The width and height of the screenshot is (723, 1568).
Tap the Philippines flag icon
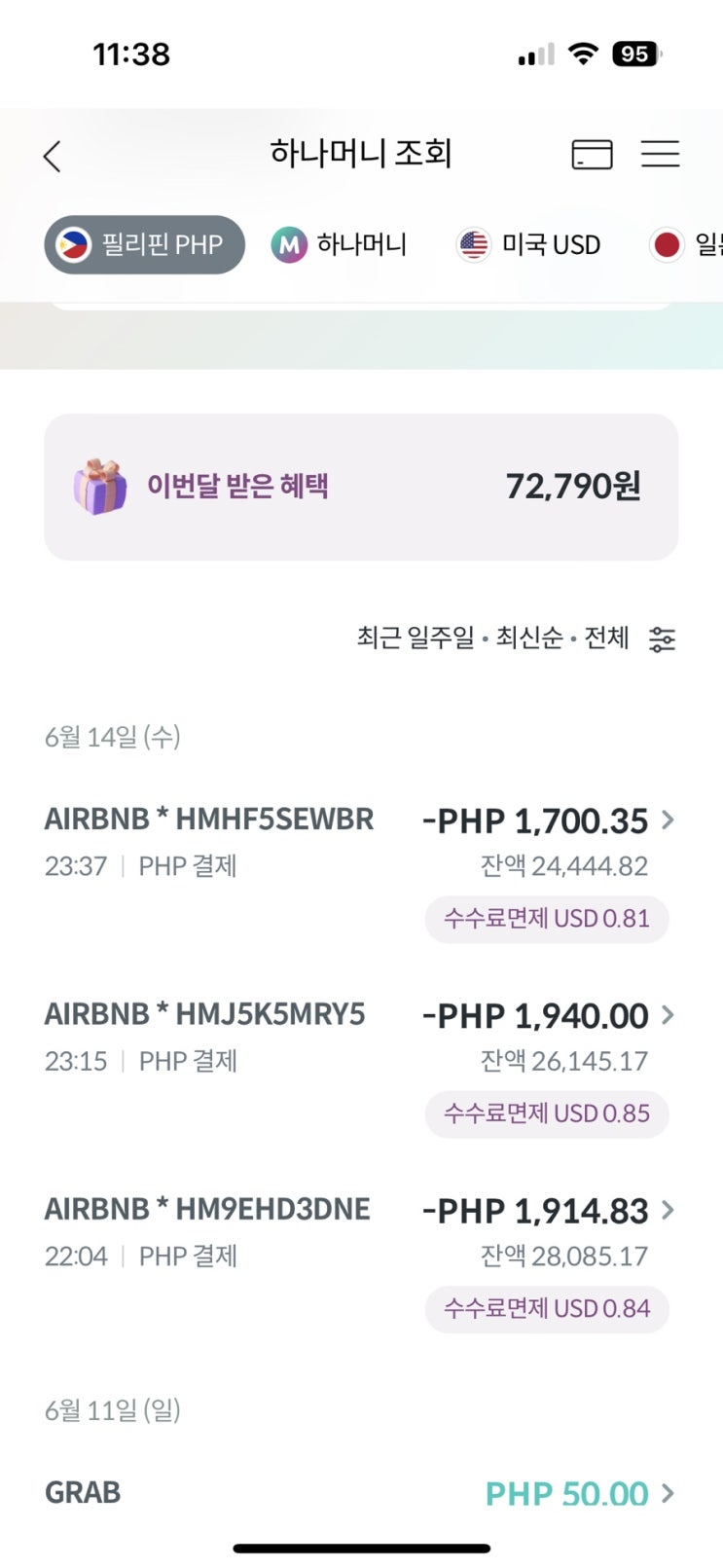(73, 245)
